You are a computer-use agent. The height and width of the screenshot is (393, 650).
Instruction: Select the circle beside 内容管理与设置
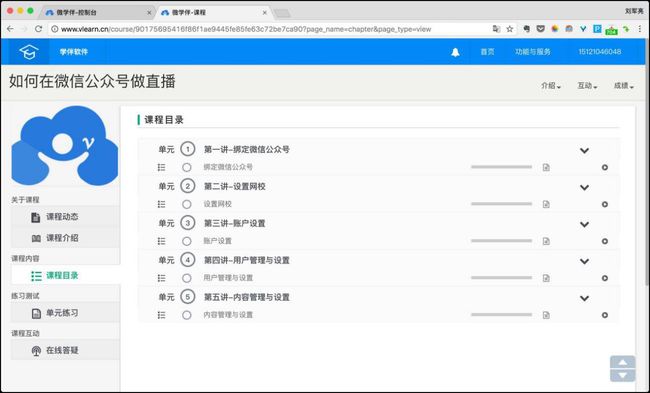(x=187, y=315)
